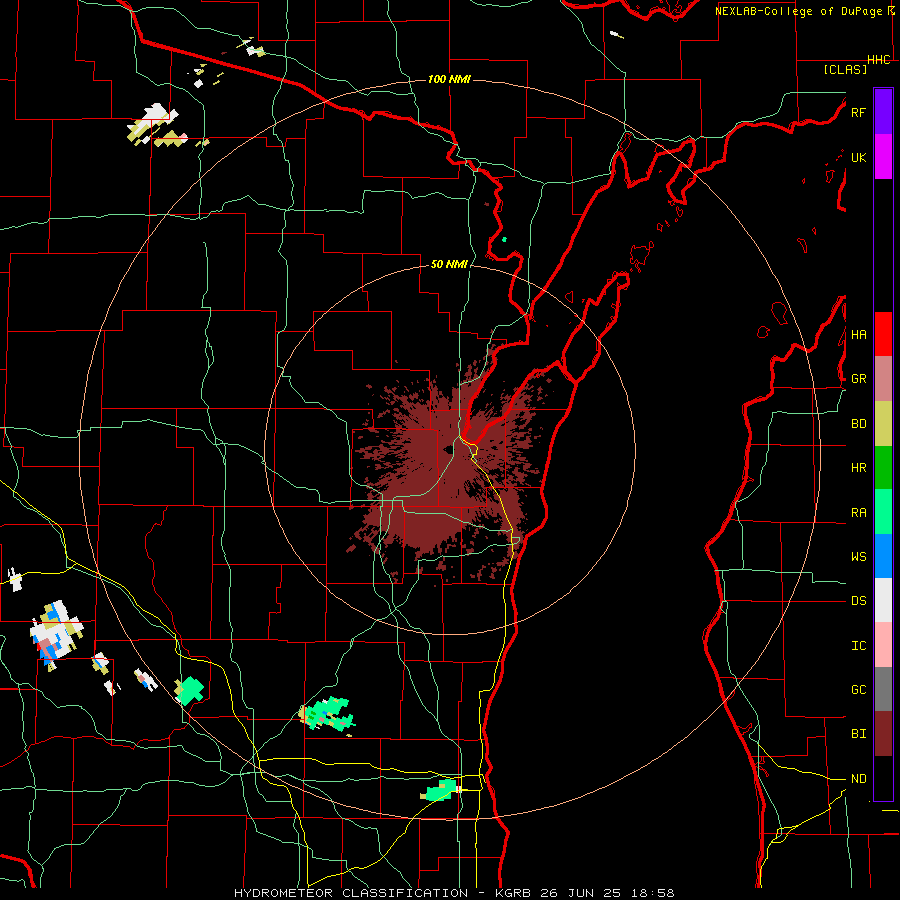The width and height of the screenshot is (900, 900).
Task: Click the HHC product code label
Action: (x=878, y=60)
